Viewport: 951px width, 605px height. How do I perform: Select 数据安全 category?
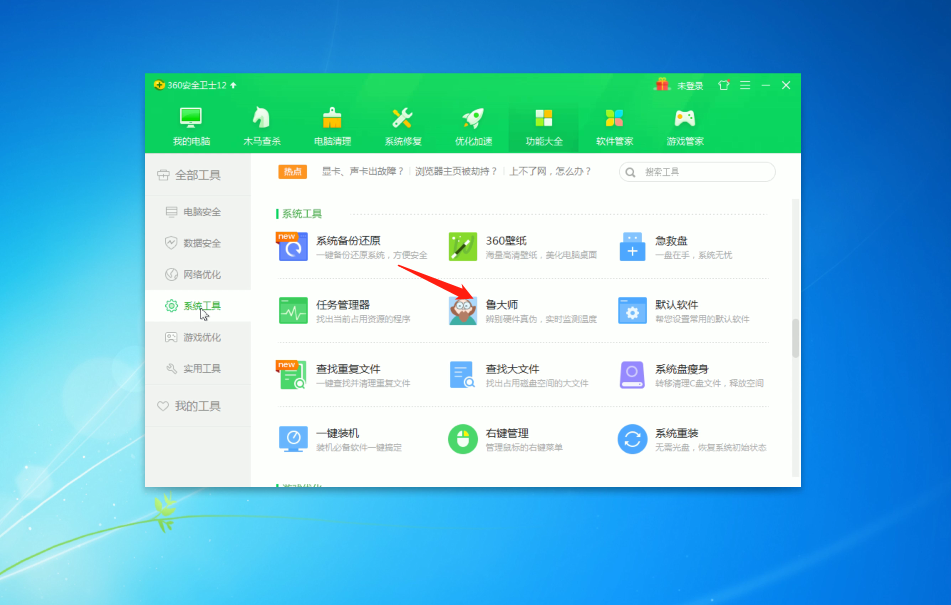point(198,243)
